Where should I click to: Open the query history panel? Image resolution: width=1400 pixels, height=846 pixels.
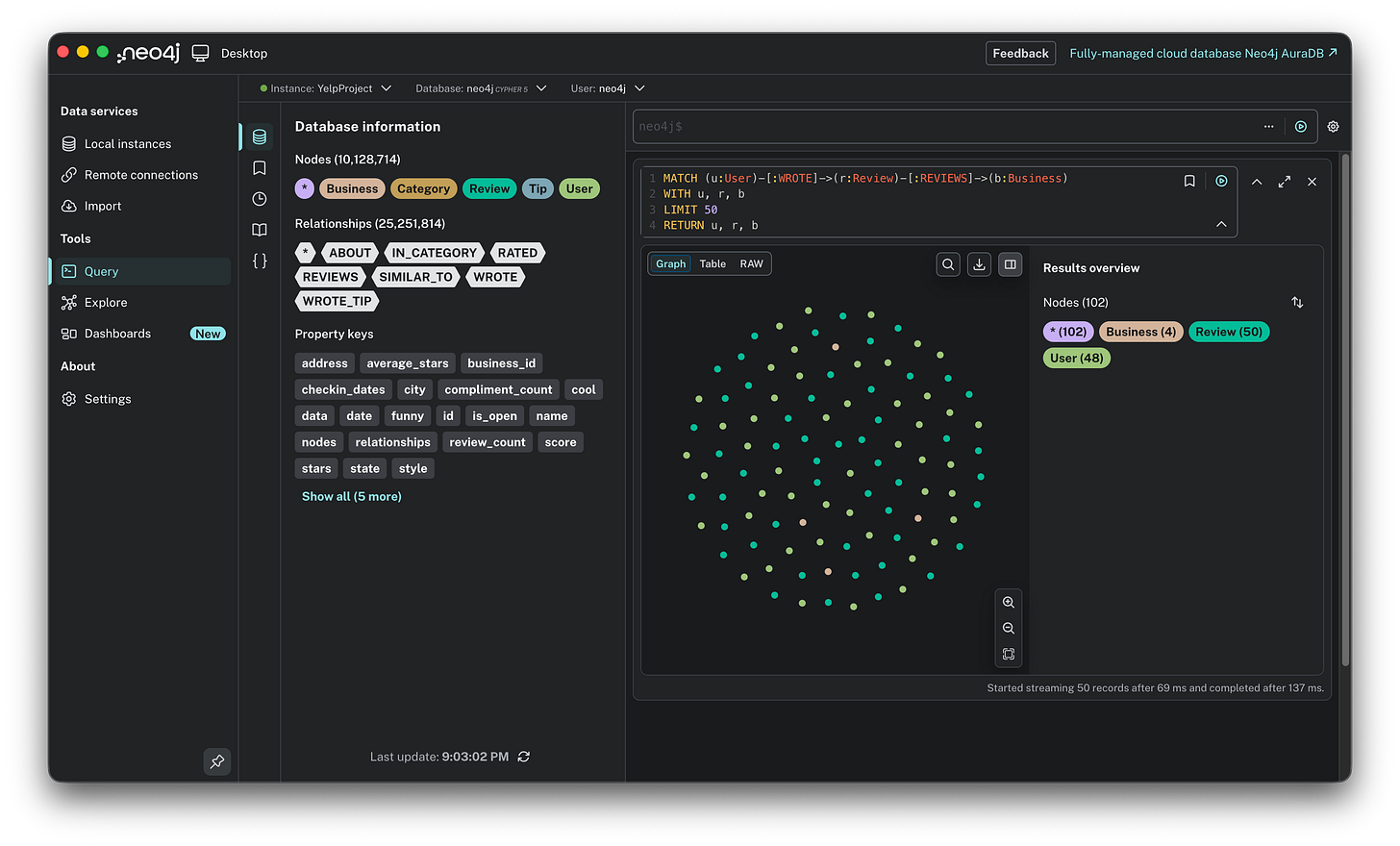point(258,199)
